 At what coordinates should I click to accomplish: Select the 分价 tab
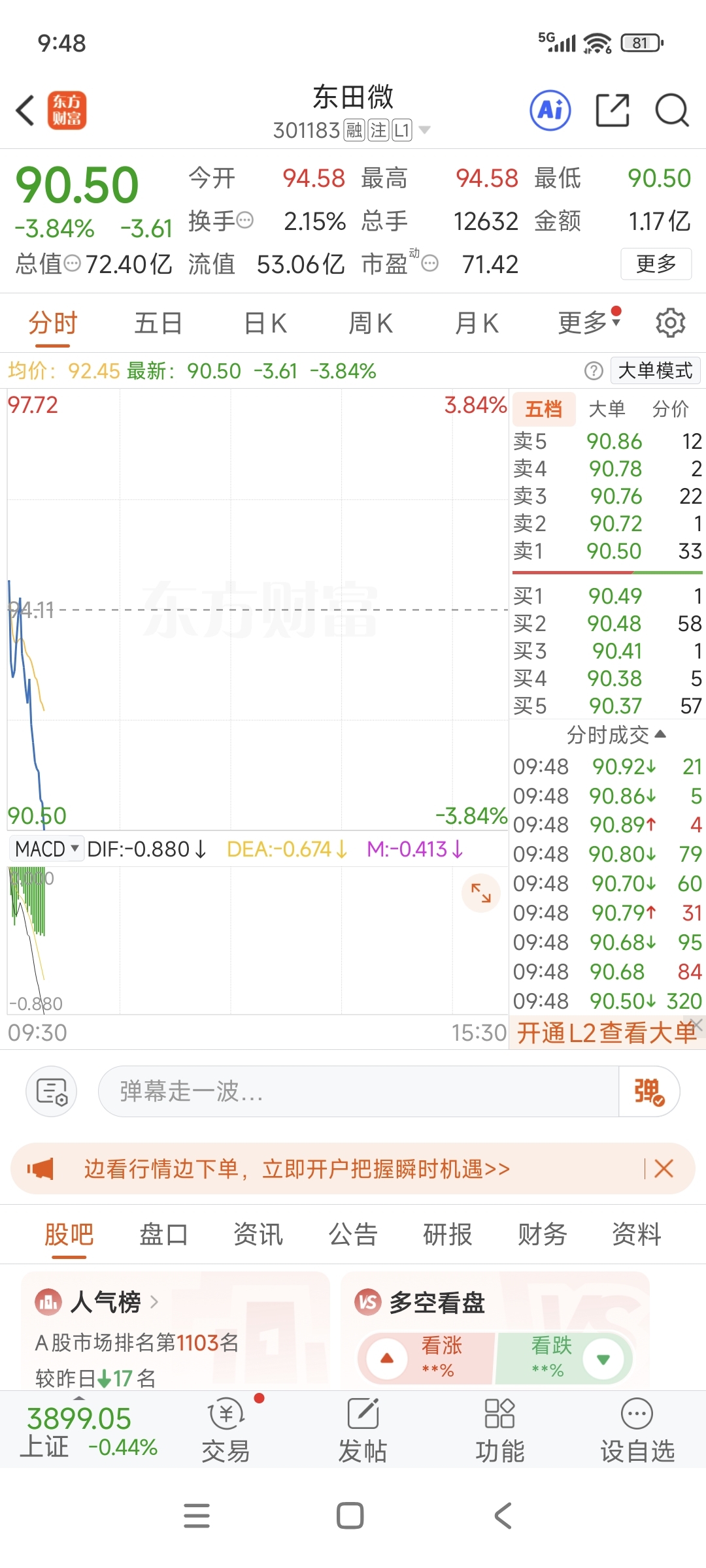(671, 409)
